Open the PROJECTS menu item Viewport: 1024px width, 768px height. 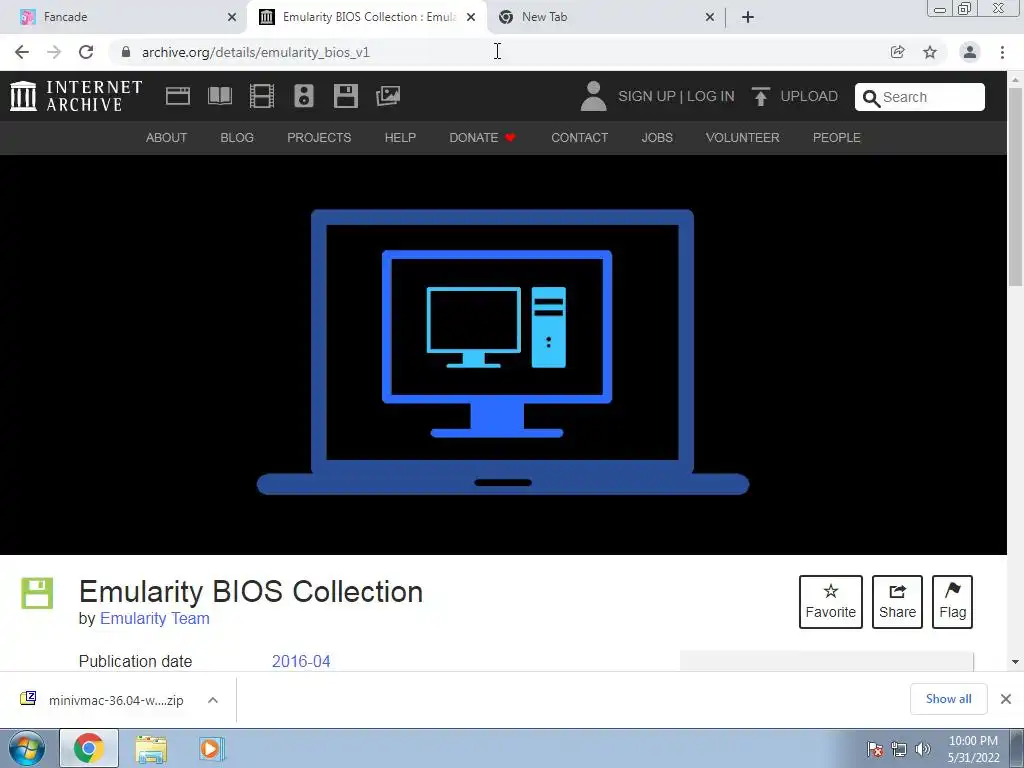click(x=319, y=138)
